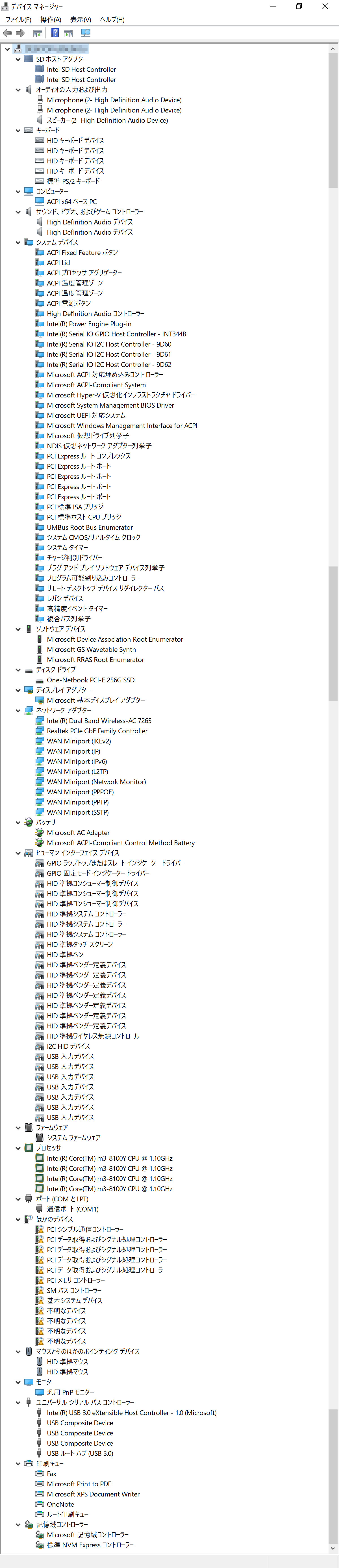339x1568 pixels.
Task: Select Intel(R) Serial IO GPIO Host Controller - INT344B
Action: click(x=116, y=334)
